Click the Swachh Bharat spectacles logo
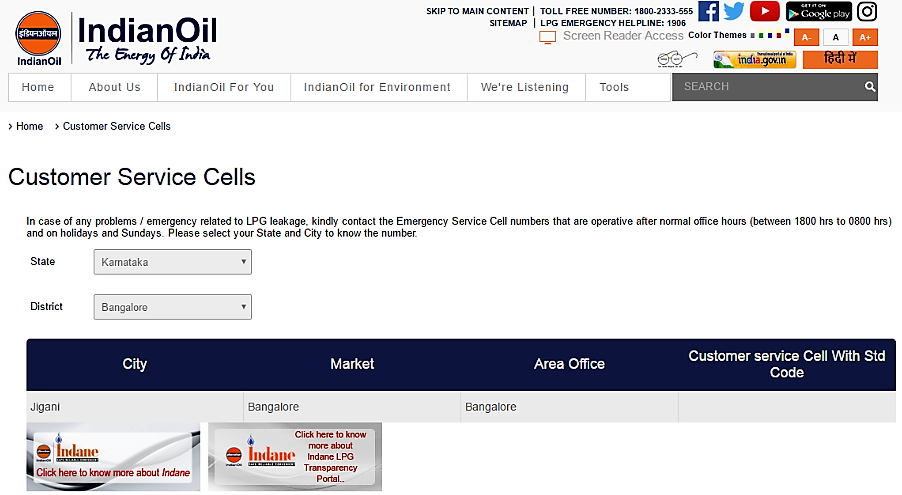The width and height of the screenshot is (902, 495). 677,59
